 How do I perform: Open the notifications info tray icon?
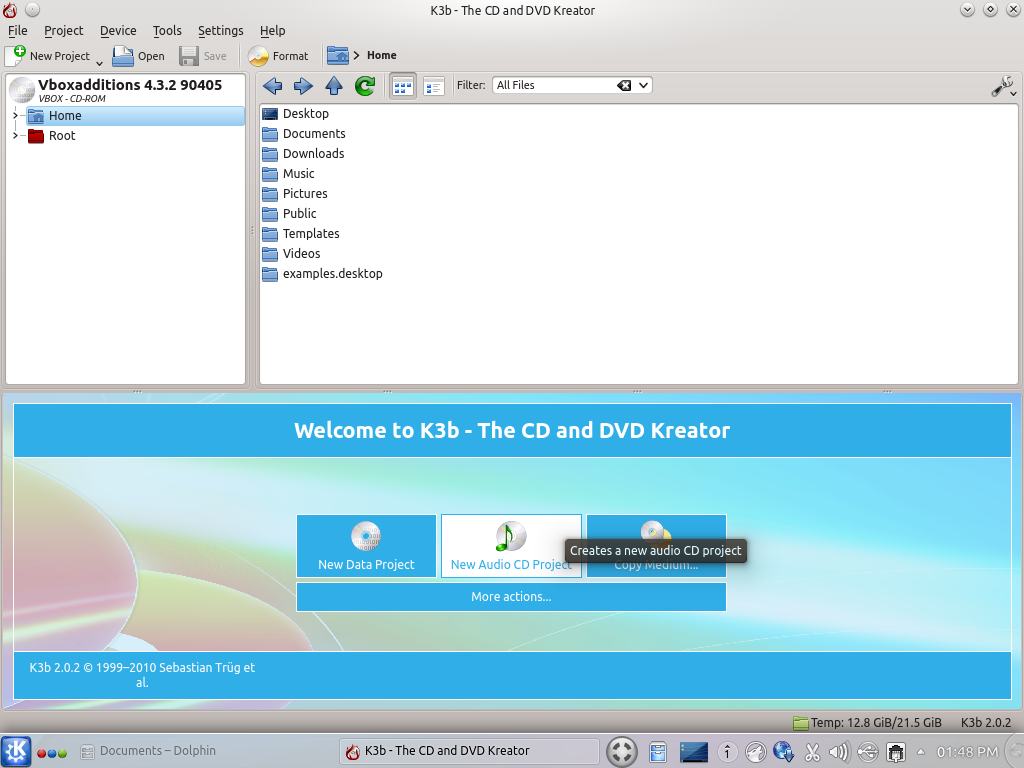pos(727,752)
